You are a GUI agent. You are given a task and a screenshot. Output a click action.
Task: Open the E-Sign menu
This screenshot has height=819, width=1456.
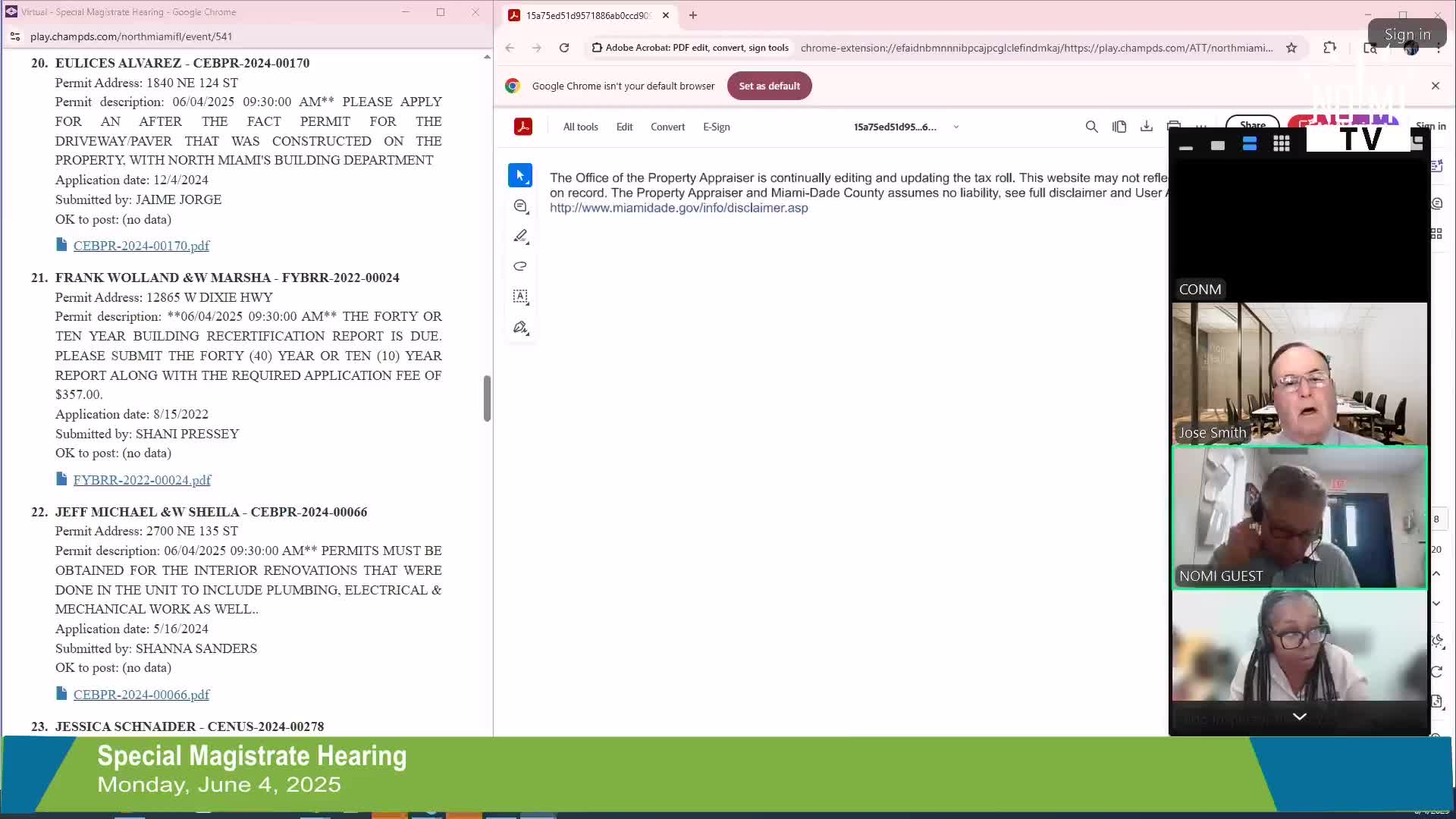[x=716, y=127]
